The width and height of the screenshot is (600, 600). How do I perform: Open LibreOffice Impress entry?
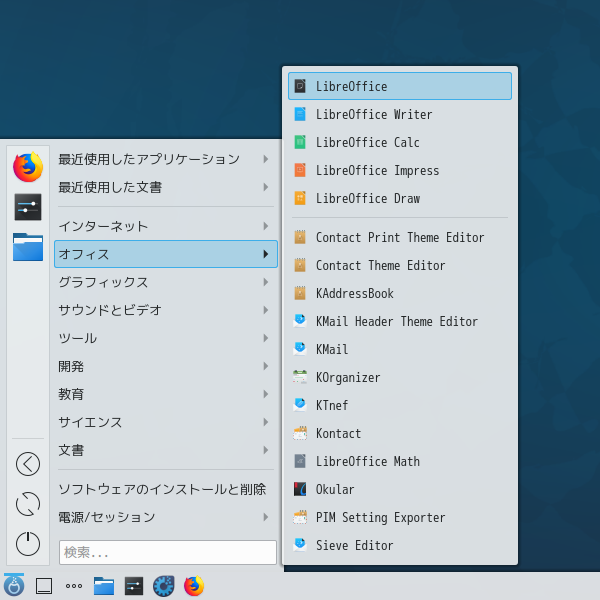click(x=400, y=170)
